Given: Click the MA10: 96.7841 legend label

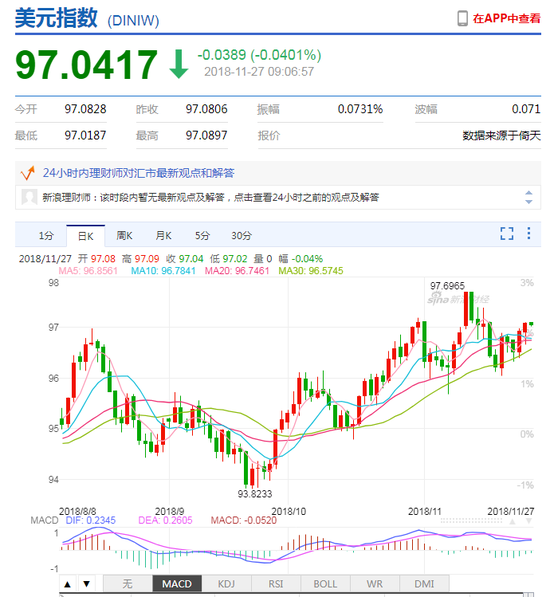Looking at the screenshot, I should [x=163, y=271].
